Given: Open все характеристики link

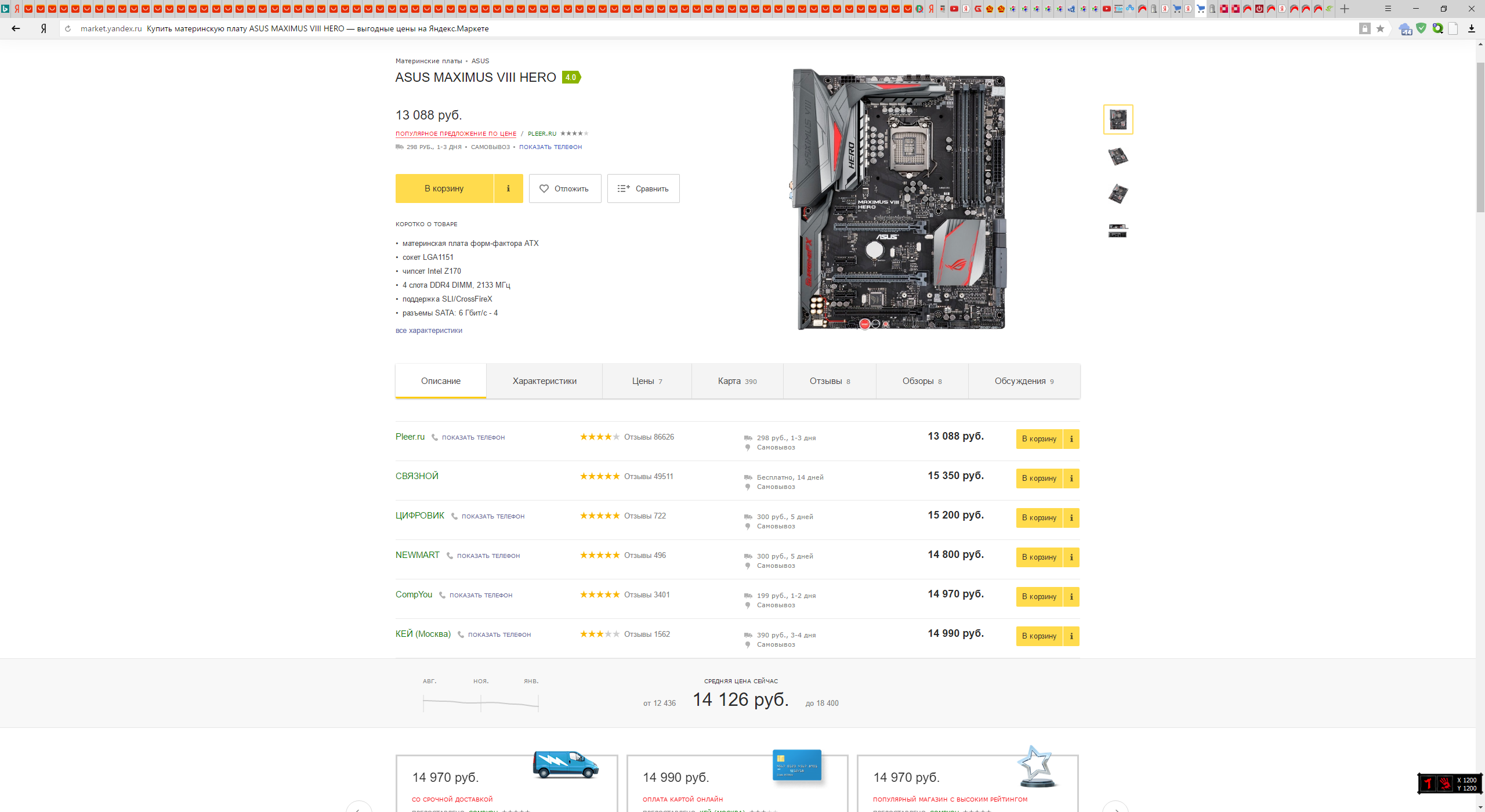Looking at the screenshot, I should coord(429,331).
